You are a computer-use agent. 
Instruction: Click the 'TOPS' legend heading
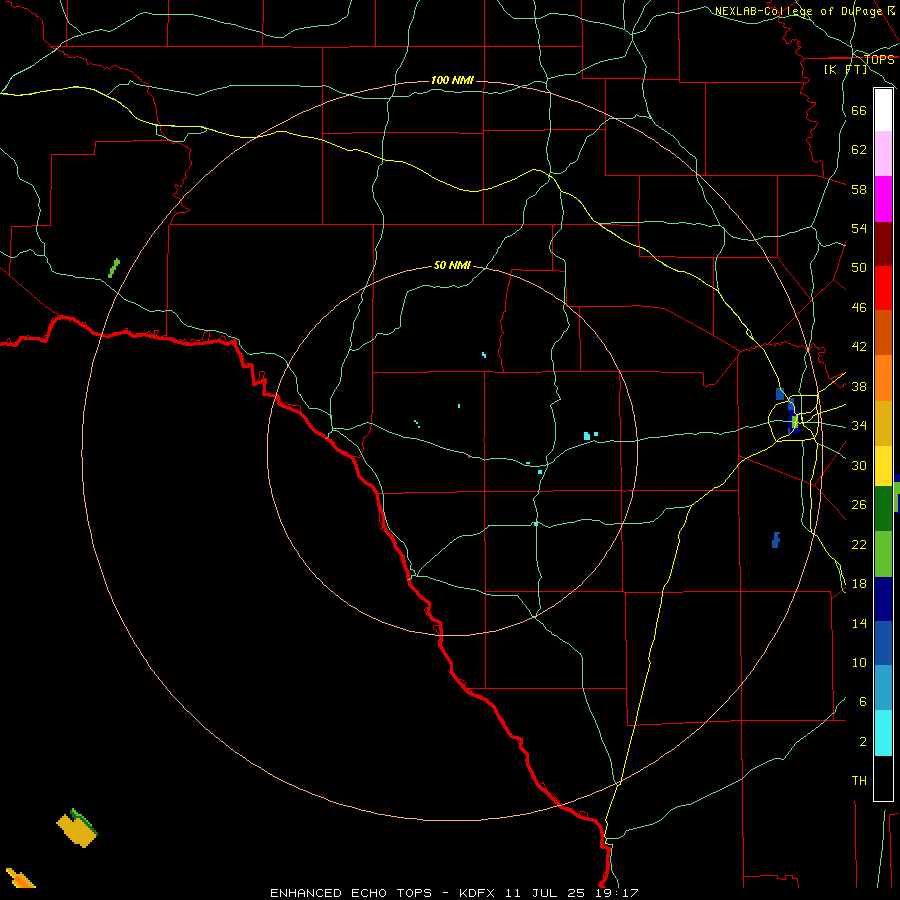pyautogui.click(x=879, y=60)
